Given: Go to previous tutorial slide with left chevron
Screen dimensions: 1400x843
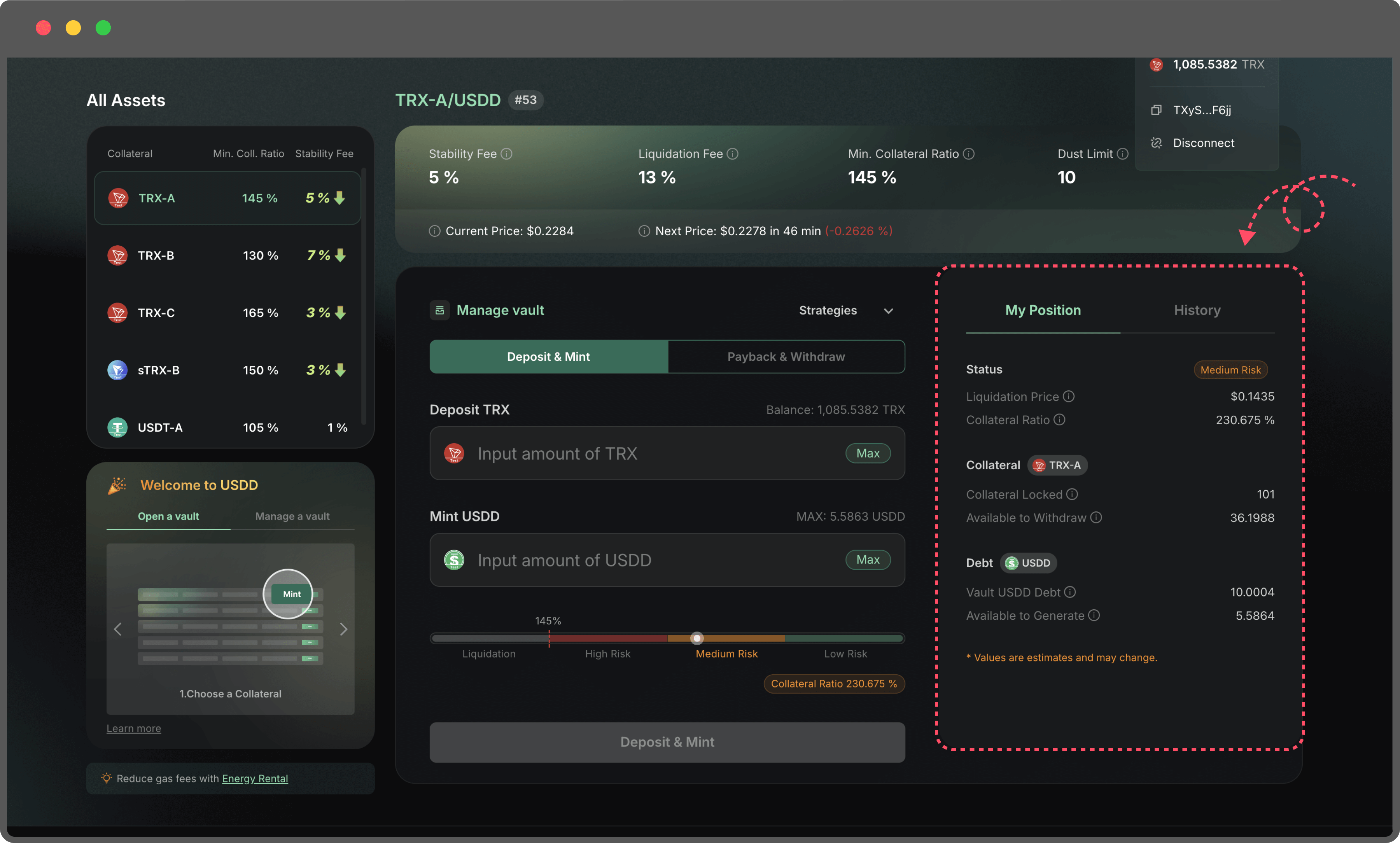Looking at the screenshot, I should click(118, 630).
